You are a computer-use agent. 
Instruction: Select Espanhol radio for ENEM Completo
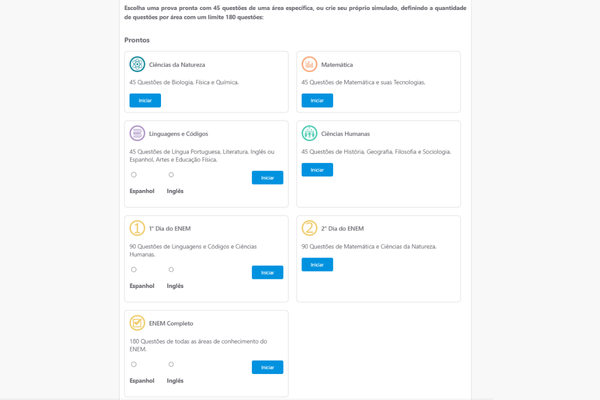134,364
